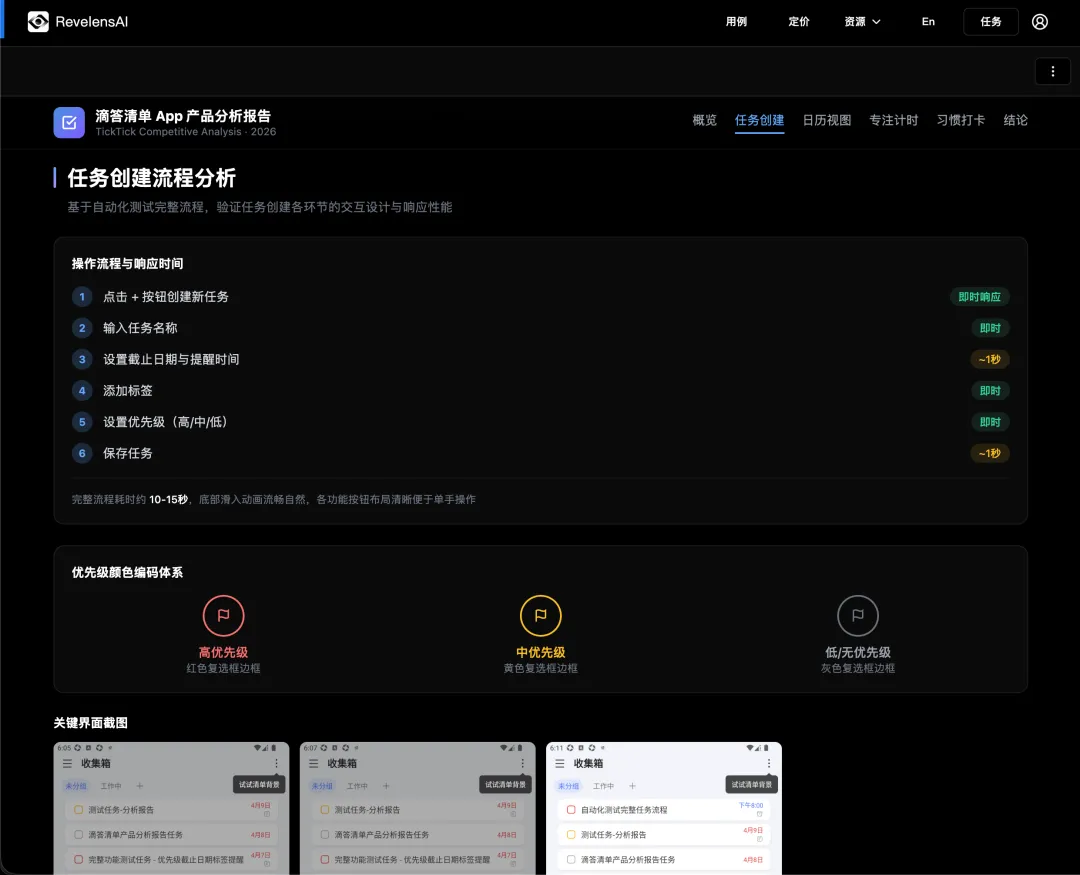This screenshot has width=1080, height=875.
Task: Click the 中优先级 label
Action: [x=541, y=652]
